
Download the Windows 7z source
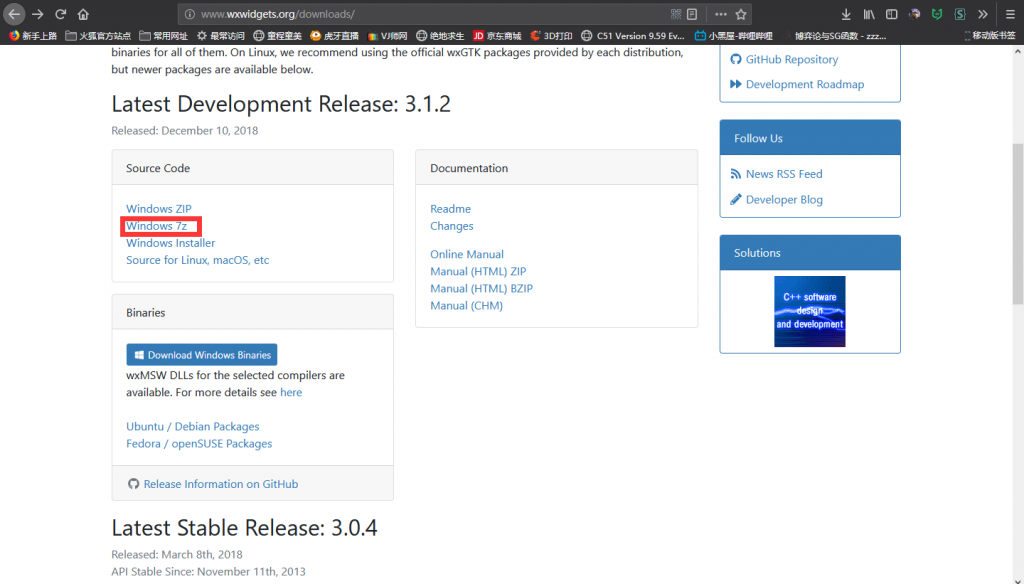coord(157,225)
